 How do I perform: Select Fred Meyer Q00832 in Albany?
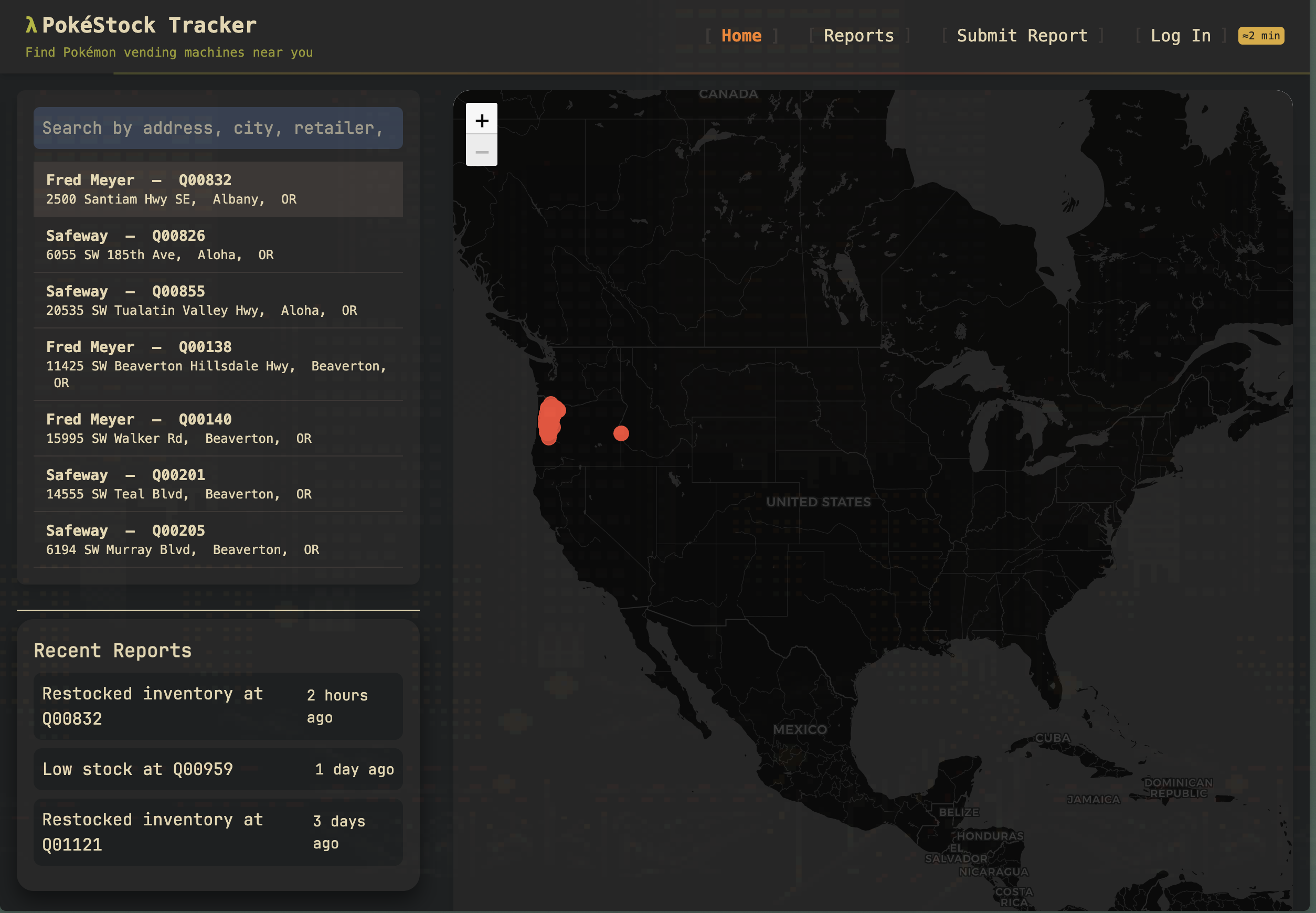[218, 189]
